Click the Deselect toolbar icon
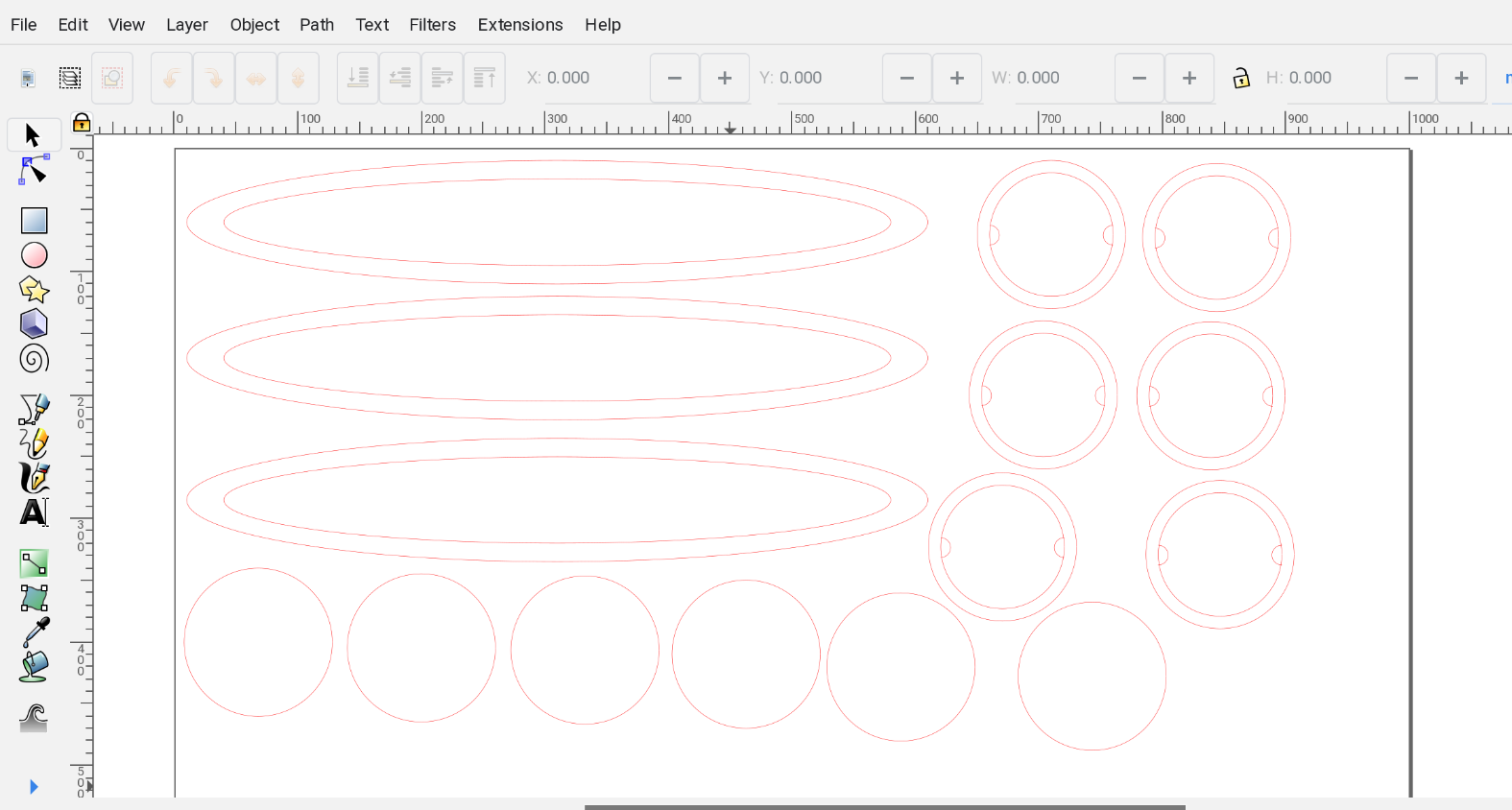This screenshot has height=810, width=1512. (x=112, y=78)
